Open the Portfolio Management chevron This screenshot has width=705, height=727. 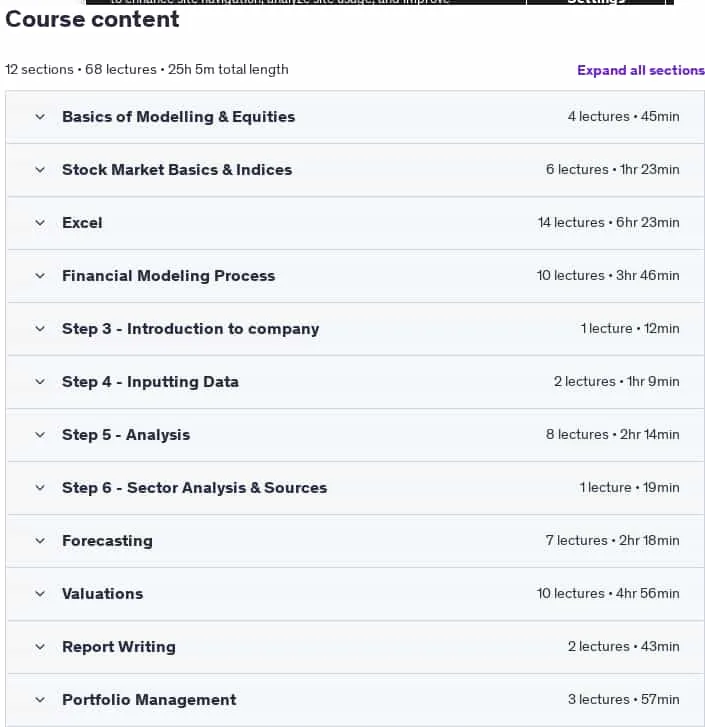tap(40, 700)
